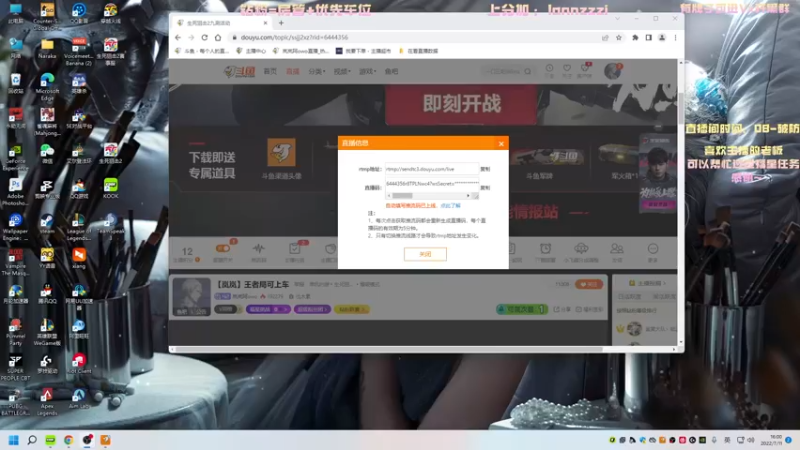Open the Wallpaper Engine desktop shortcut
The image size is (800, 450).
tap(15, 227)
